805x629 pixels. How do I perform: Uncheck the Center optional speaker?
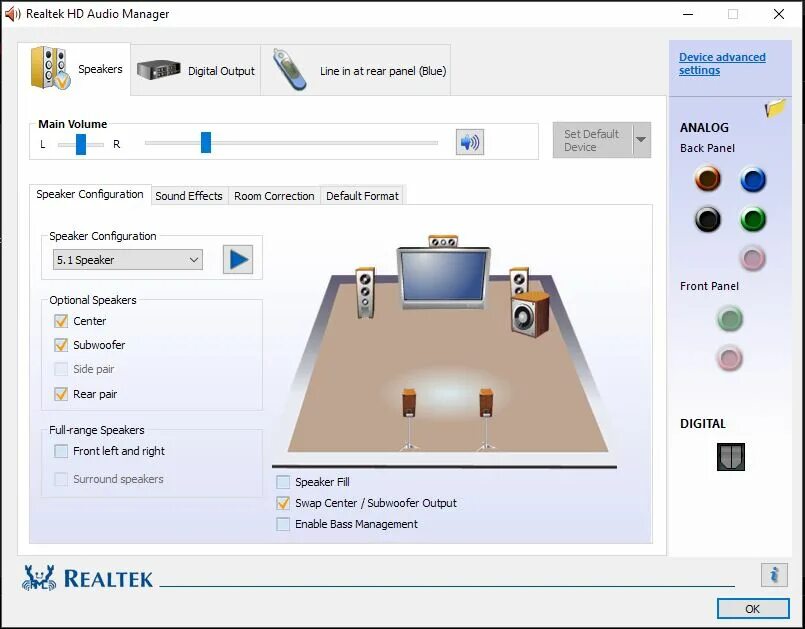coord(61,321)
